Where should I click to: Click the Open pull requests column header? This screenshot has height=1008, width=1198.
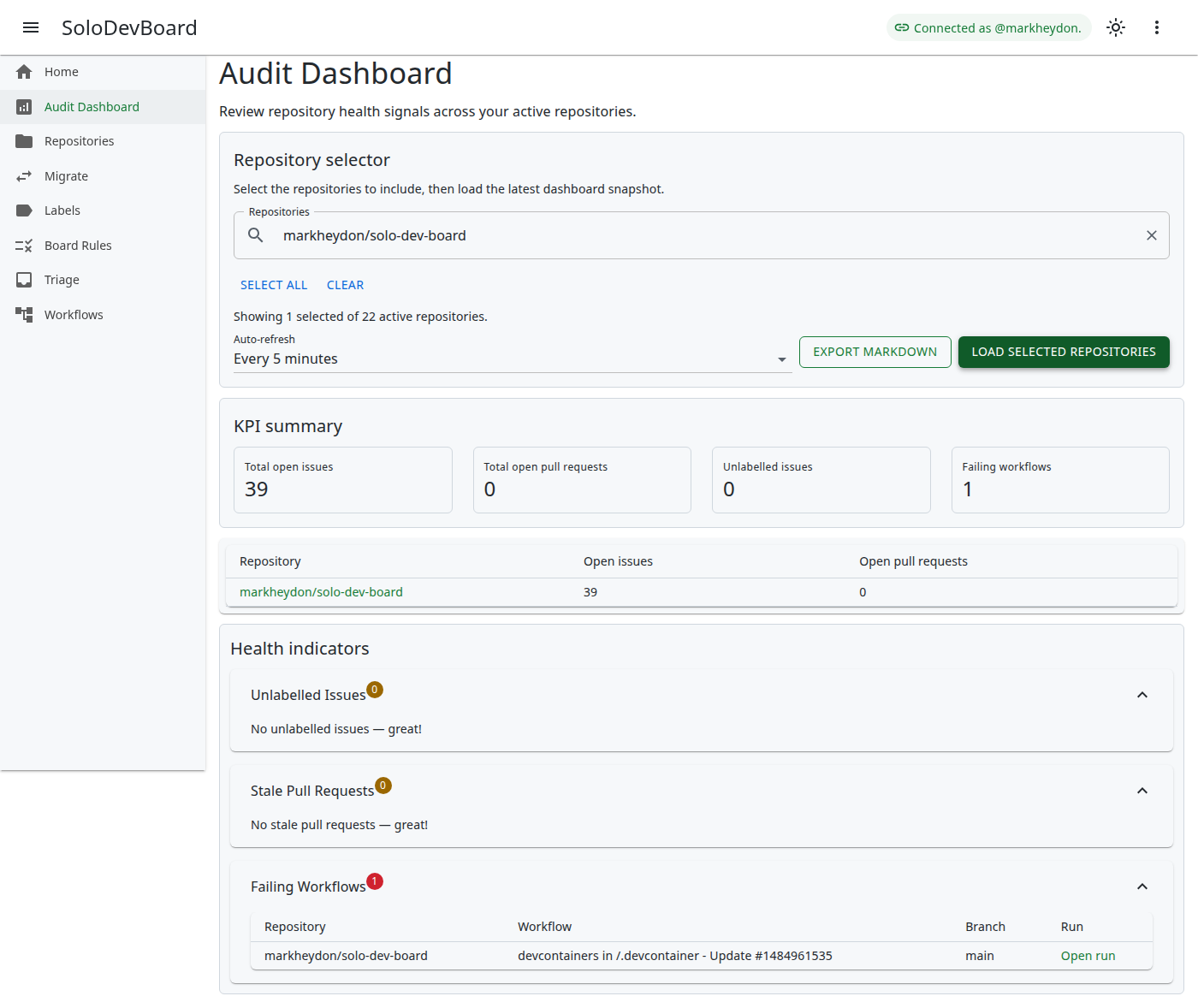click(913, 561)
